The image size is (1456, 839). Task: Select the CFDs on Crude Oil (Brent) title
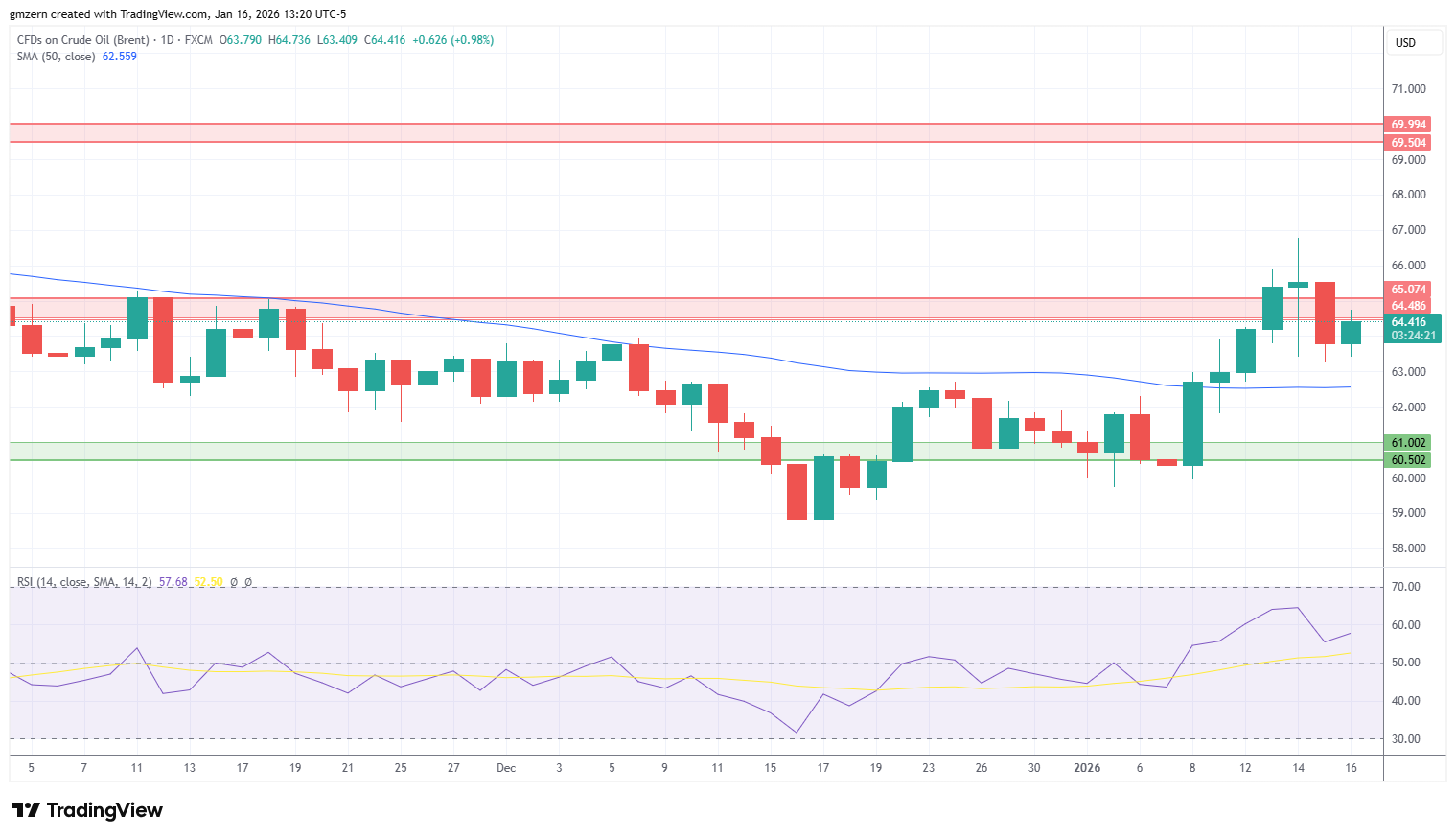tap(83, 40)
